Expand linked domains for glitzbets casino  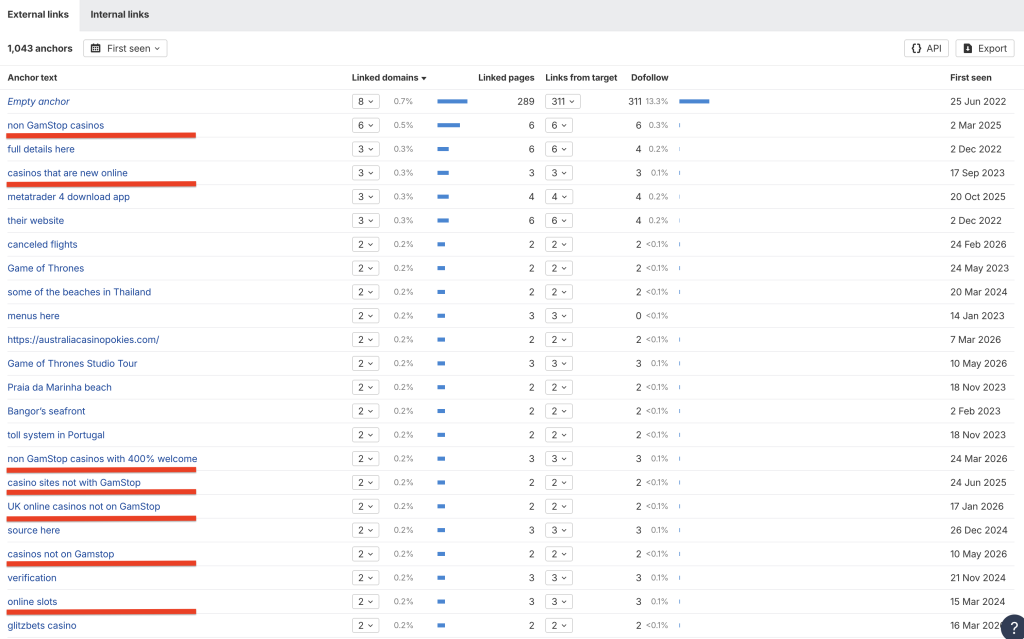click(366, 625)
